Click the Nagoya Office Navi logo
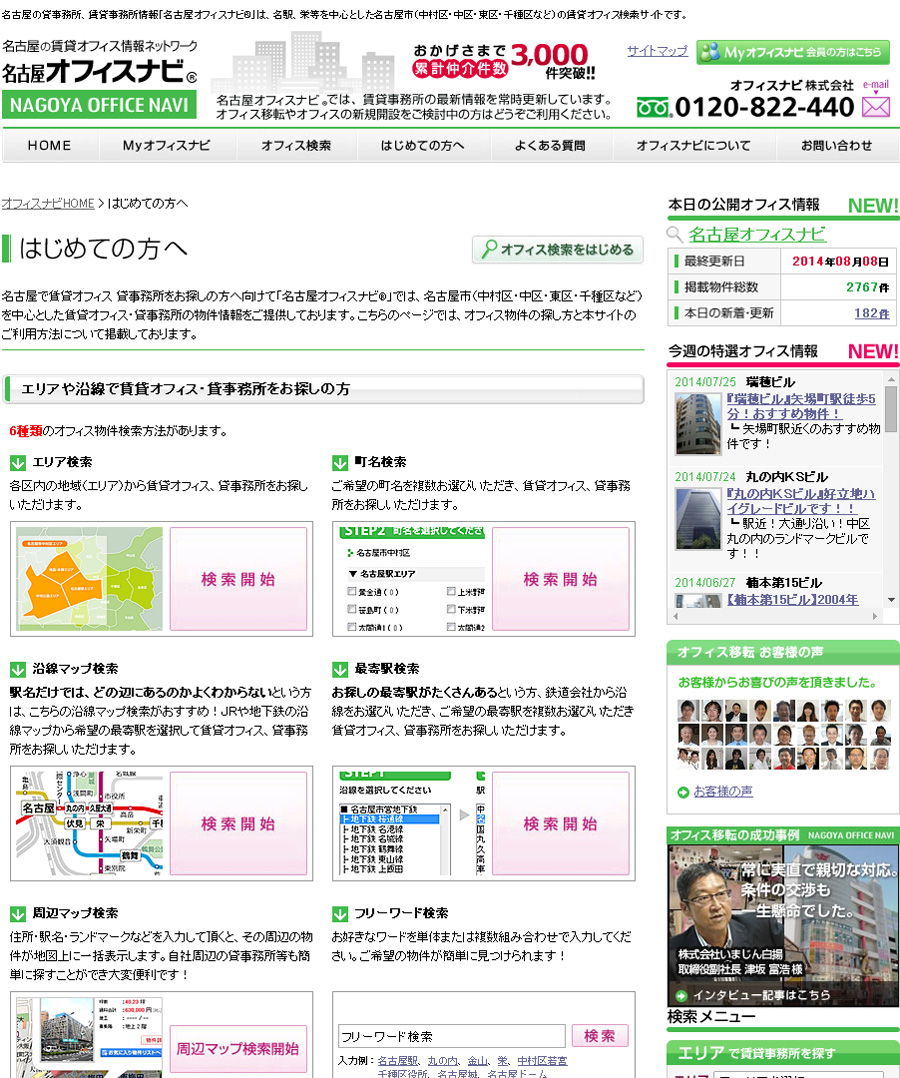Image resolution: width=900 pixels, height=1078 pixels. (100, 79)
